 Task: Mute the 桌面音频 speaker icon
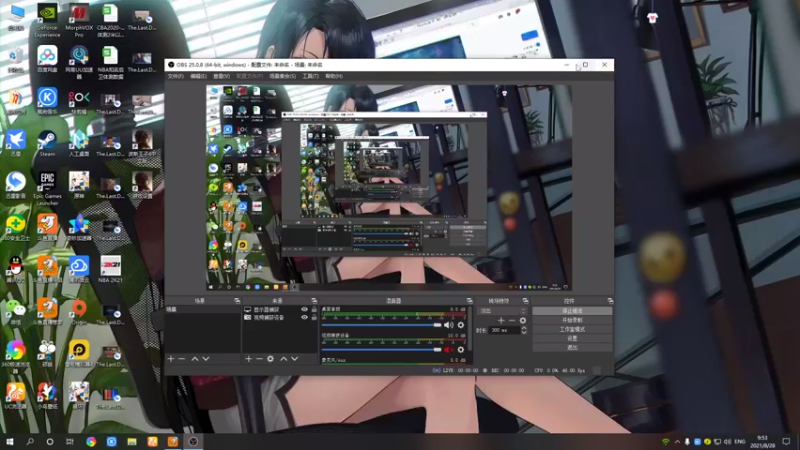[x=448, y=325]
